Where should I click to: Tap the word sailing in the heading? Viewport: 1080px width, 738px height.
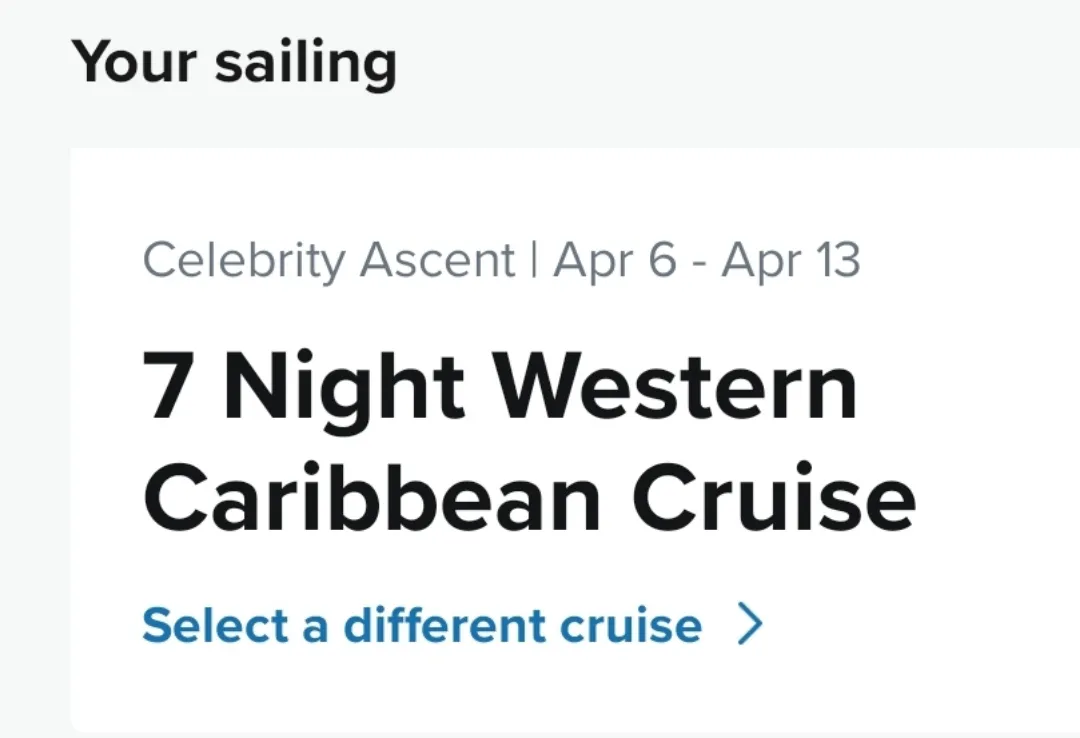(x=305, y=64)
